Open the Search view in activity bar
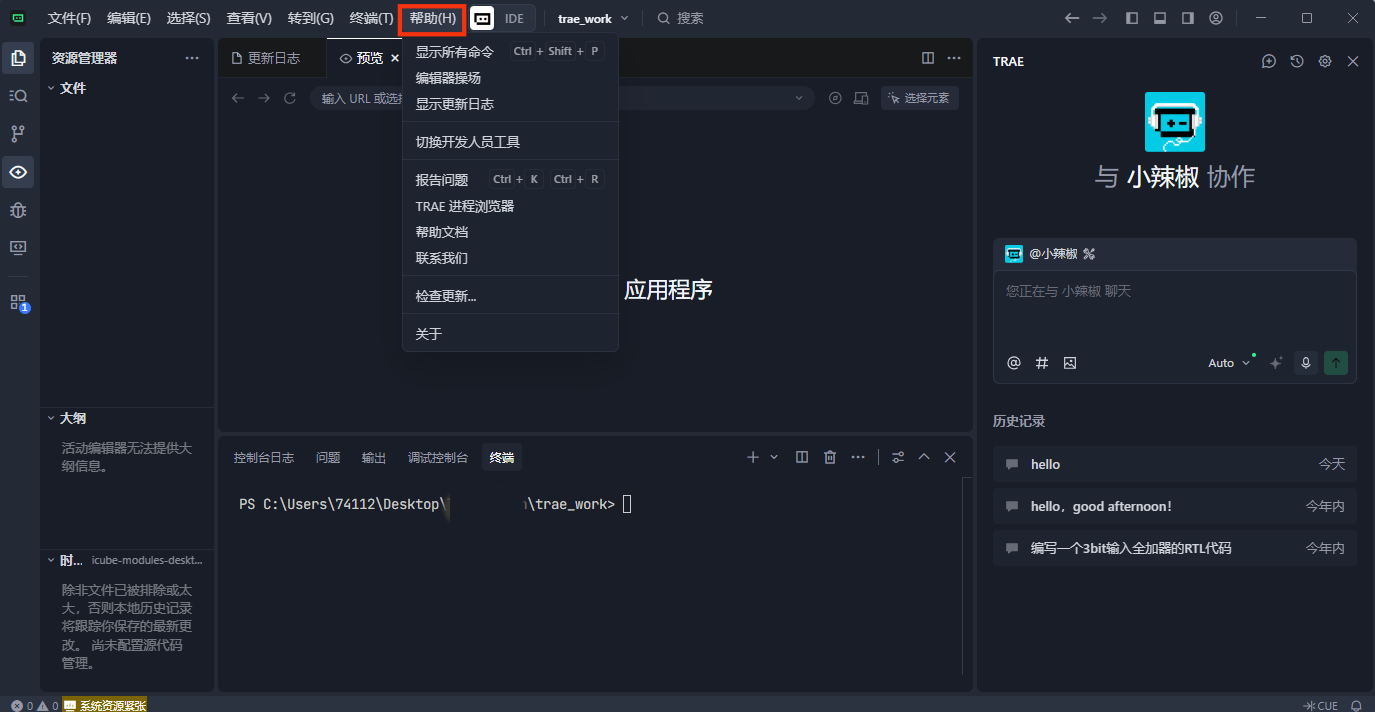The image size is (1375, 712). click(x=18, y=96)
